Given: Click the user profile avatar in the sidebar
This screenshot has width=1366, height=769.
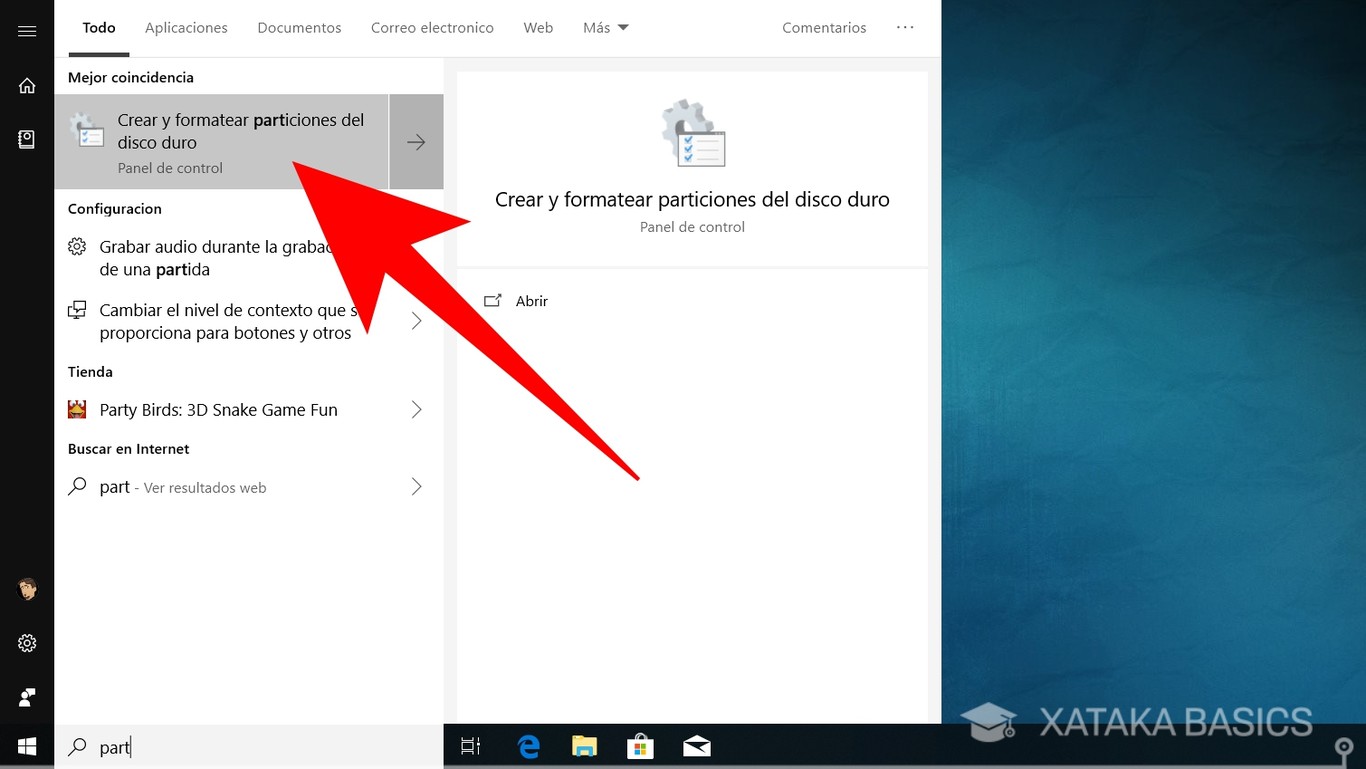Looking at the screenshot, I should pos(26,589).
